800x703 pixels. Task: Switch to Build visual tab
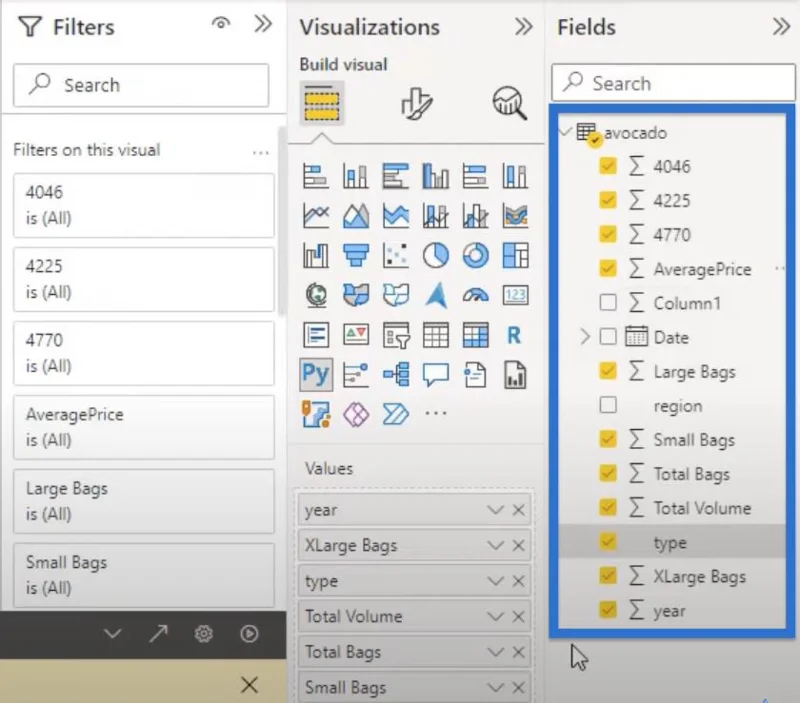click(x=321, y=103)
